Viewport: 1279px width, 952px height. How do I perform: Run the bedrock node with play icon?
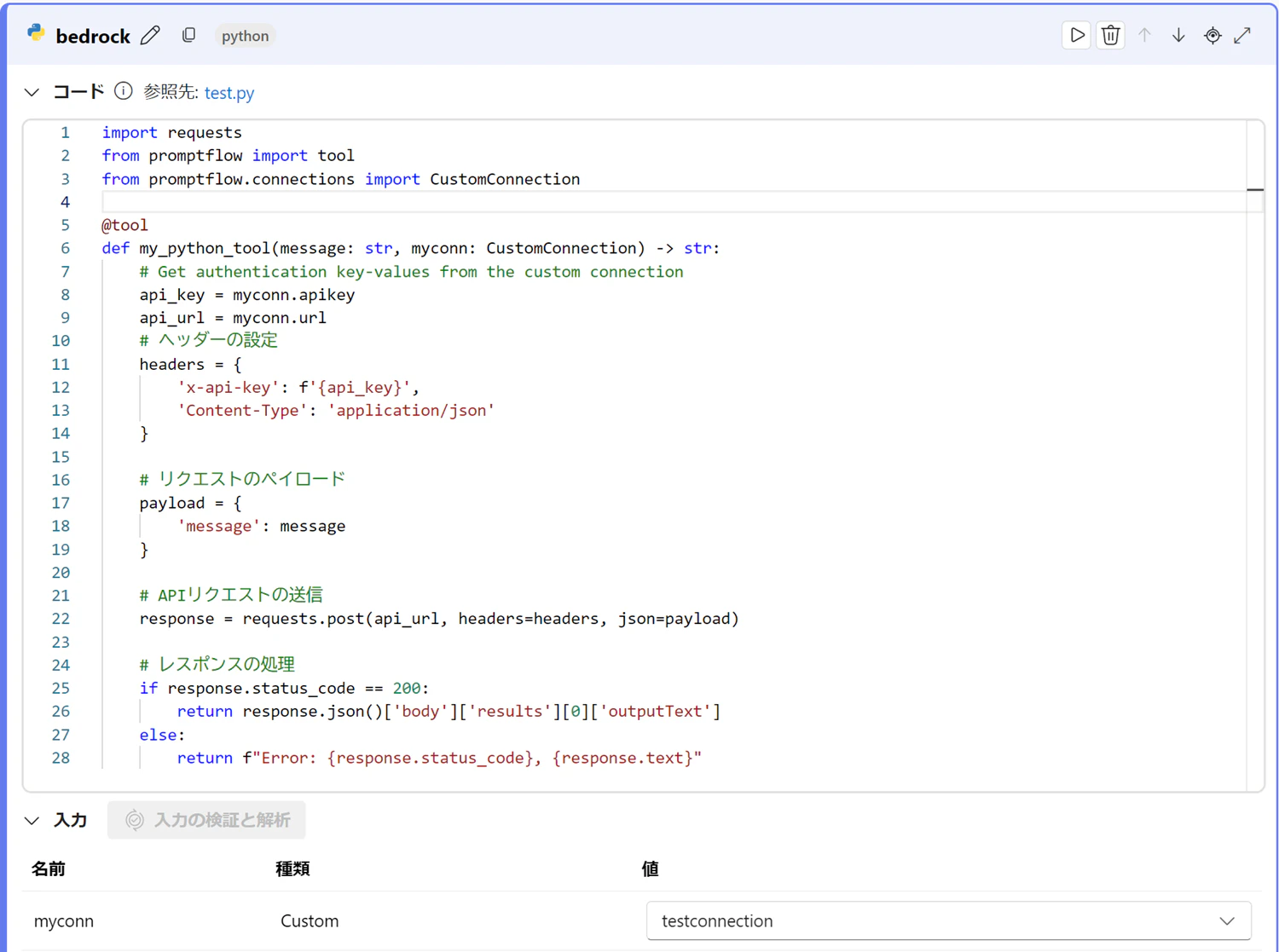coord(1076,36)
